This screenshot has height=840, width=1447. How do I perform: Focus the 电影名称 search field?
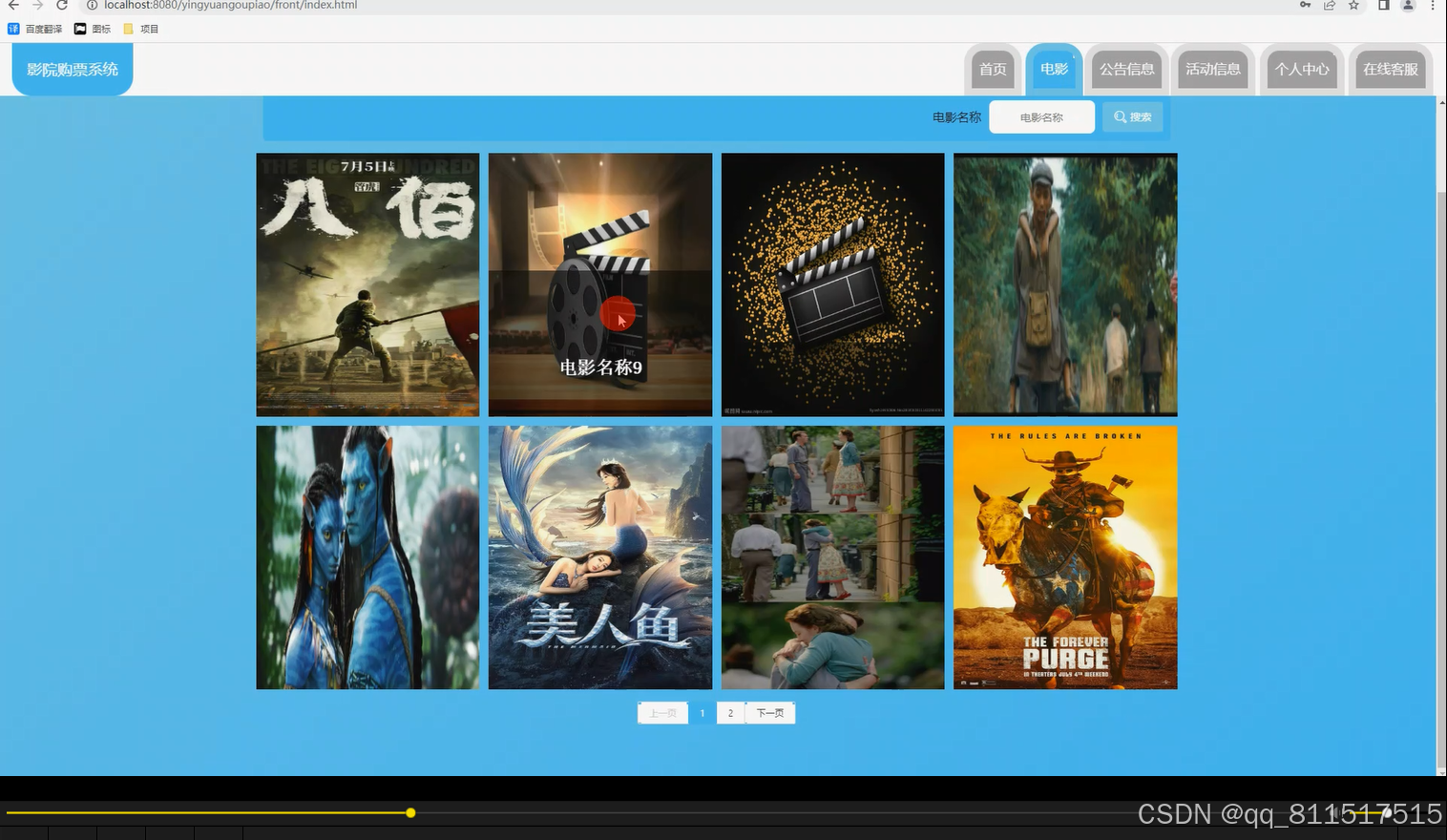click(1041, 117)
